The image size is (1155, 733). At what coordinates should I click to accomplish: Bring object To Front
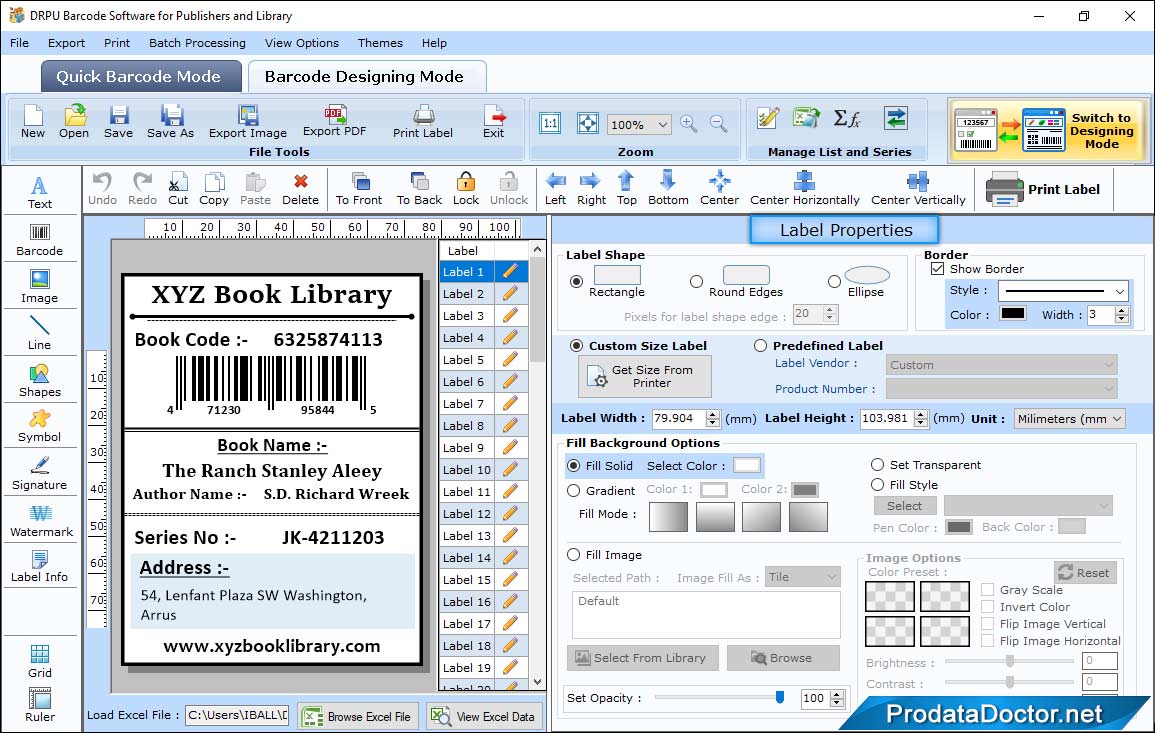359,189
